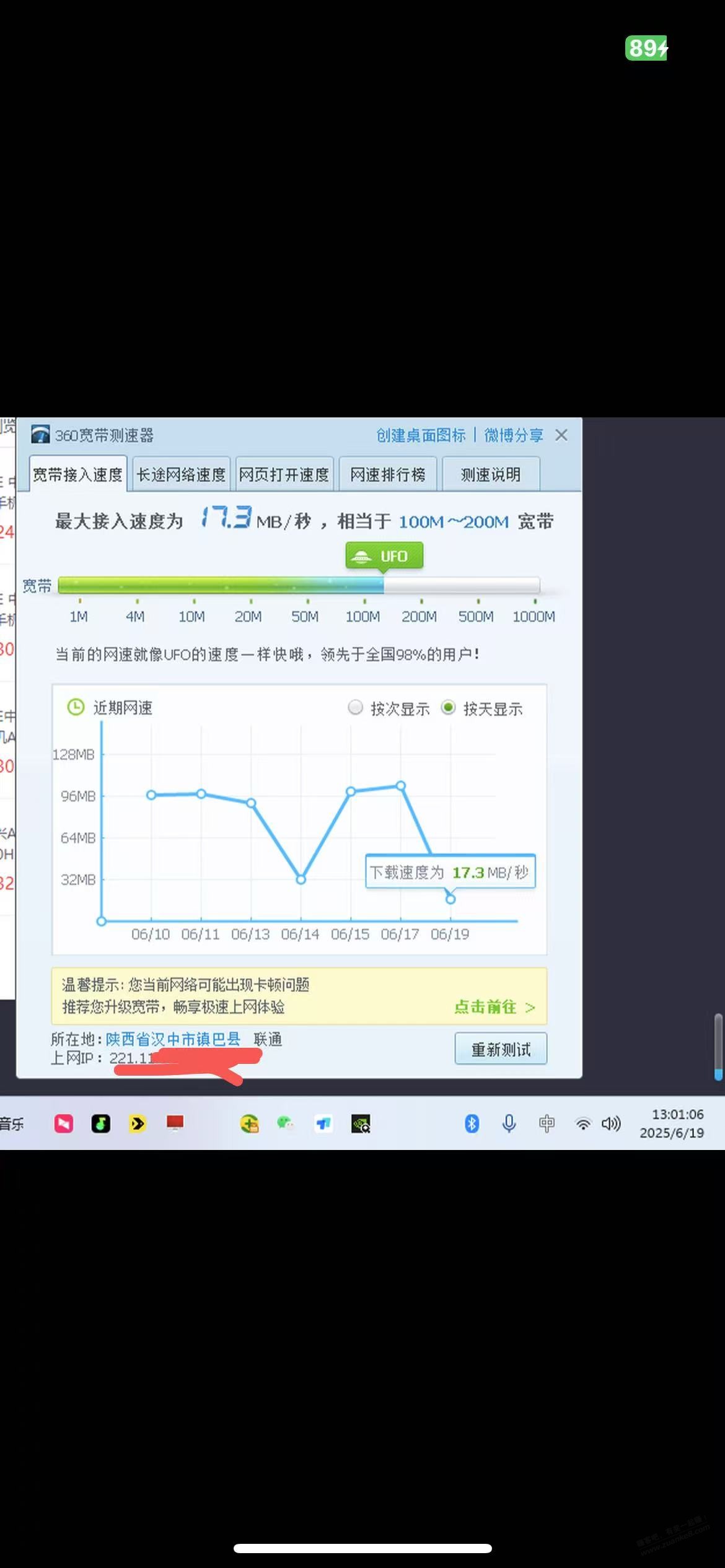Image resolution: width=725 pixels, height=1568 pixels.
Task: Click the 联通 carrier label
Action: pos(268,1039)
